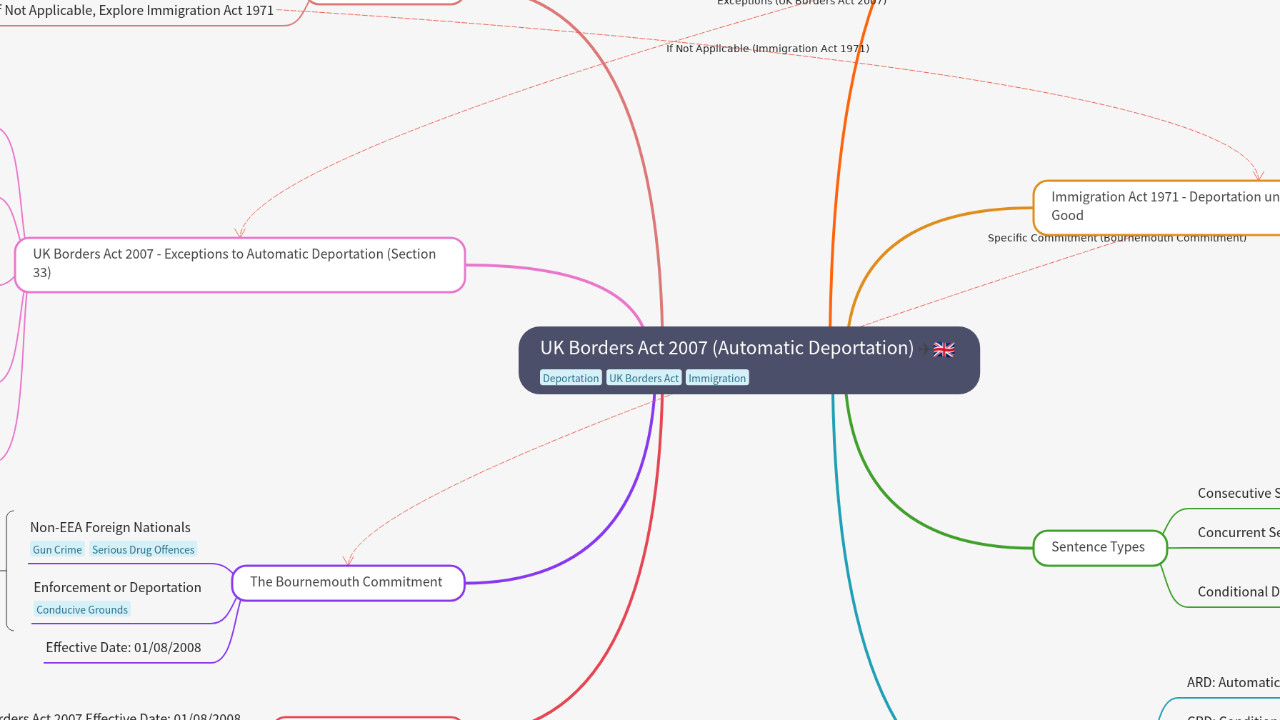The width and height of the screenshot is (1280, 720).
Task: Select the Enforcement or Deportation item
Action: 117,587
